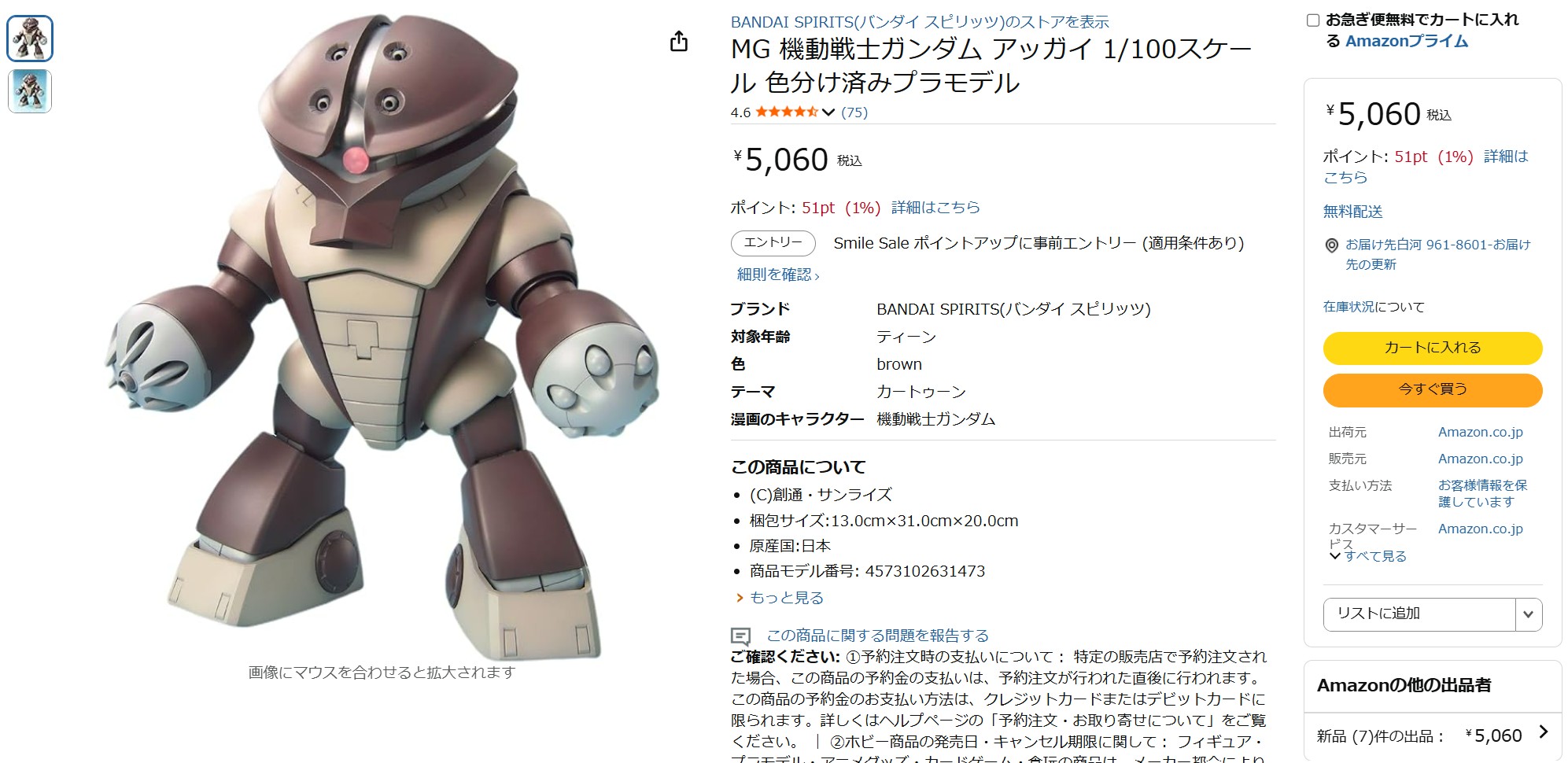1568x763 pixels.
Task: Click the エントリー button
Action: click(773, 243)
